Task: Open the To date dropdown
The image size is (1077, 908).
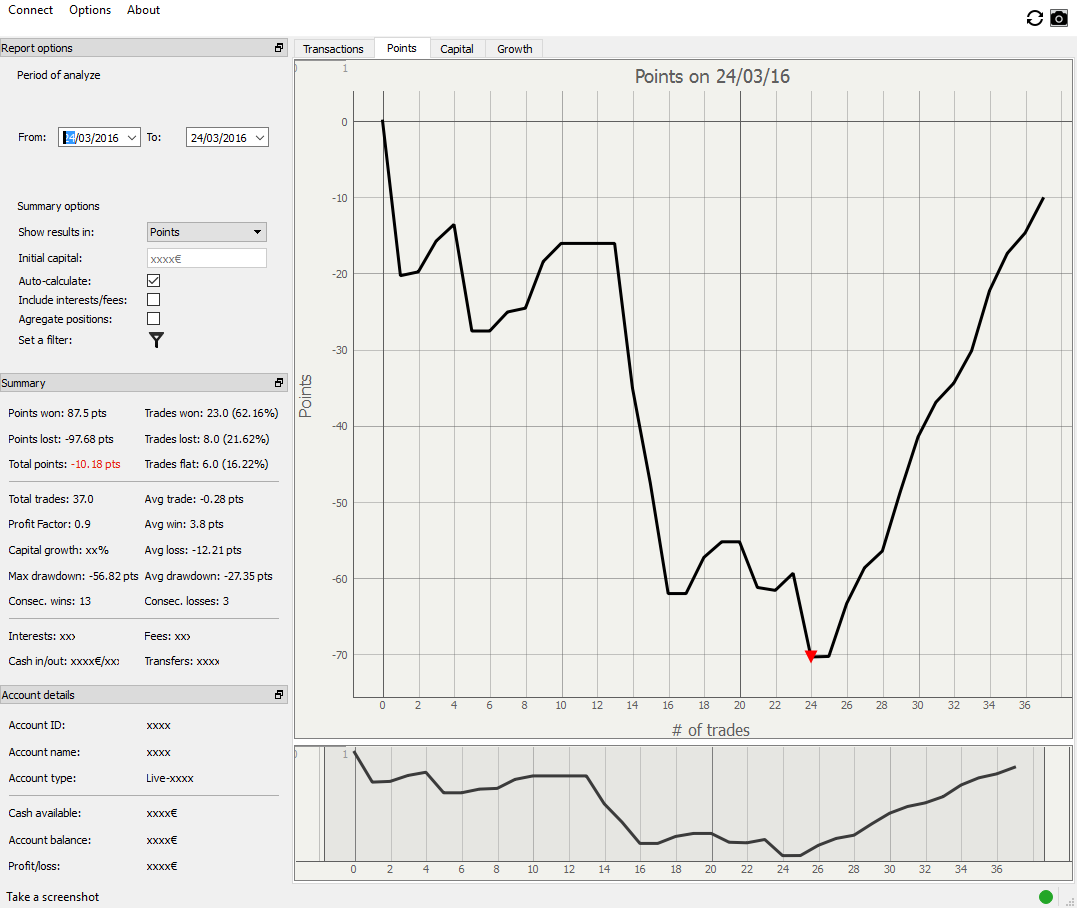Action: coord(260,138)
